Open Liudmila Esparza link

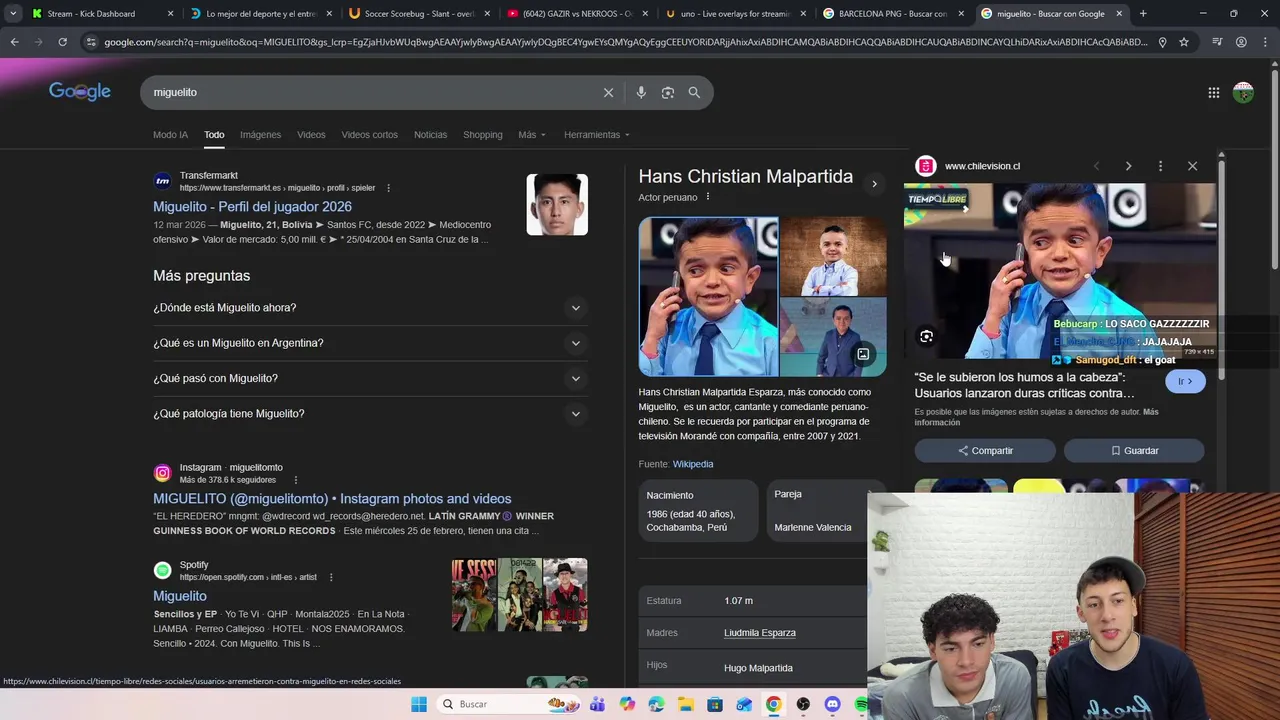(760, 633)
